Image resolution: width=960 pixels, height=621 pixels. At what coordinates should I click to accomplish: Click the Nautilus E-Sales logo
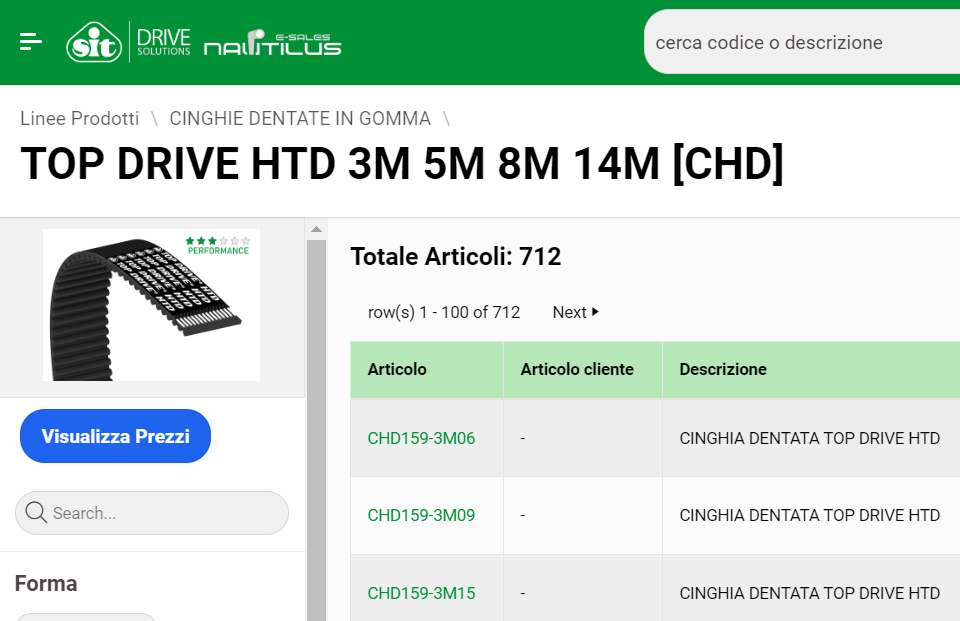coord(272,44)
